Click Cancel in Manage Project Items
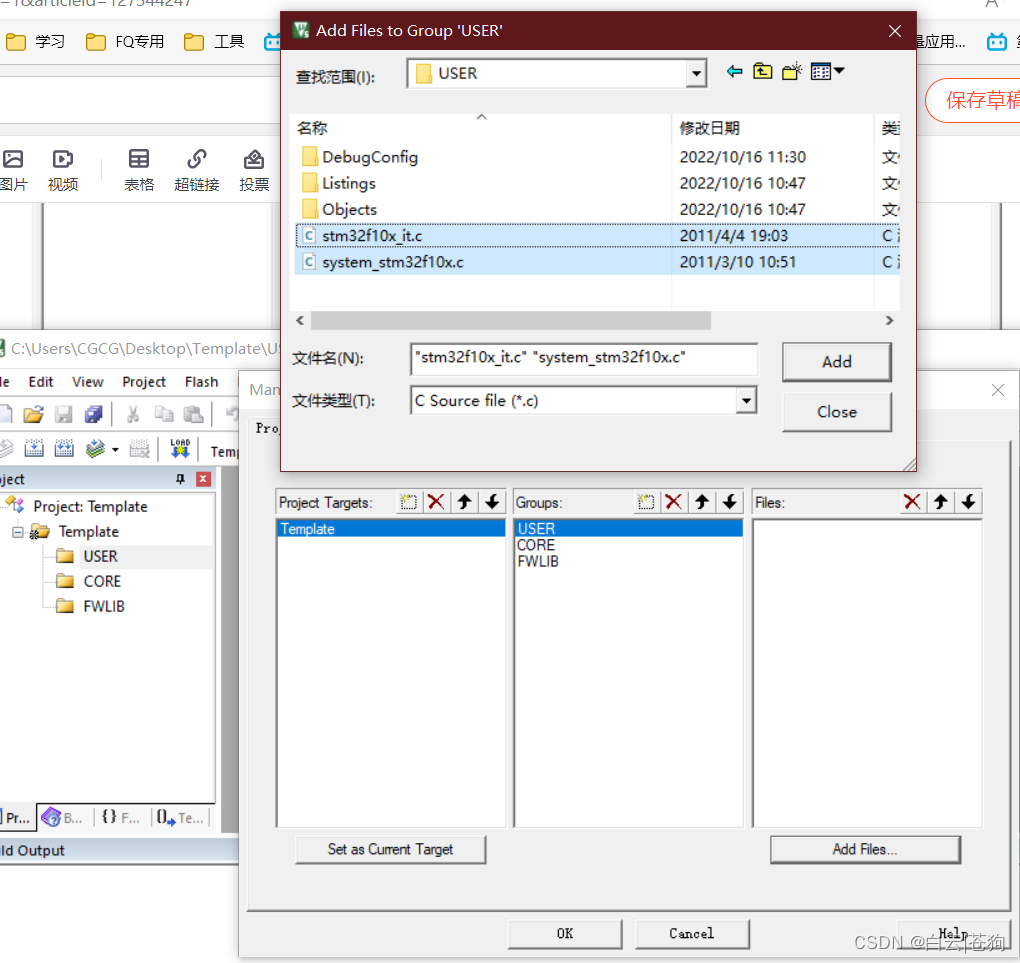The image size is (1020, 963). 691,934
